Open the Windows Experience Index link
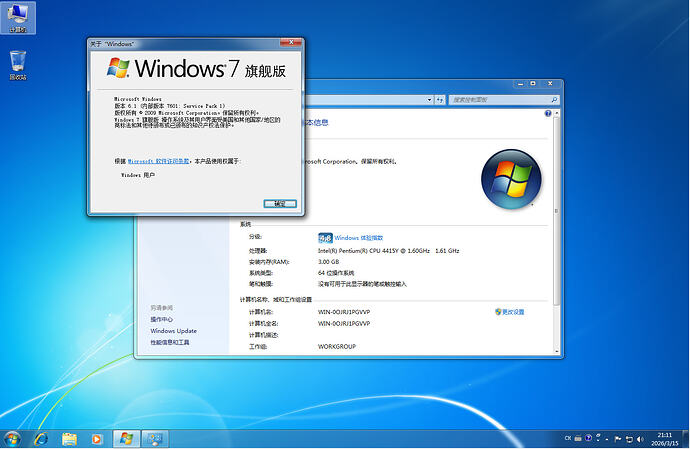Viewport: 690px width, 449px height. [x=359, y=238]
